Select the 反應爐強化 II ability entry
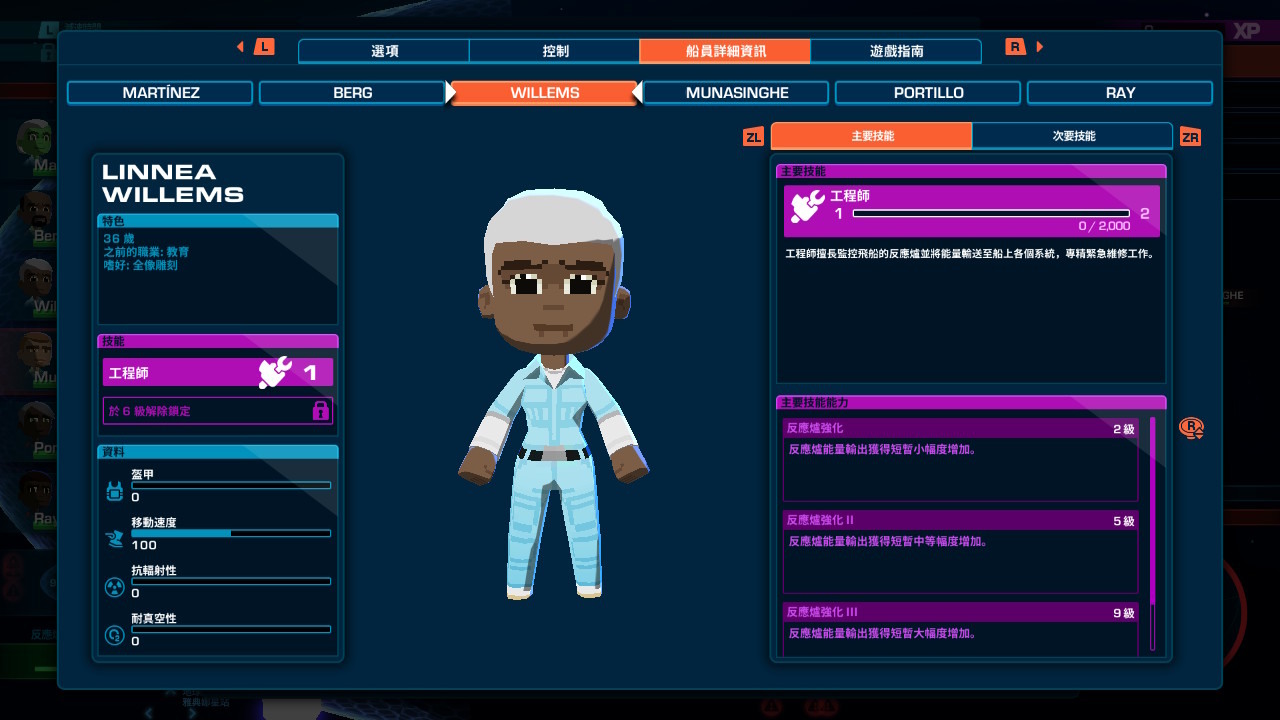 960,552
